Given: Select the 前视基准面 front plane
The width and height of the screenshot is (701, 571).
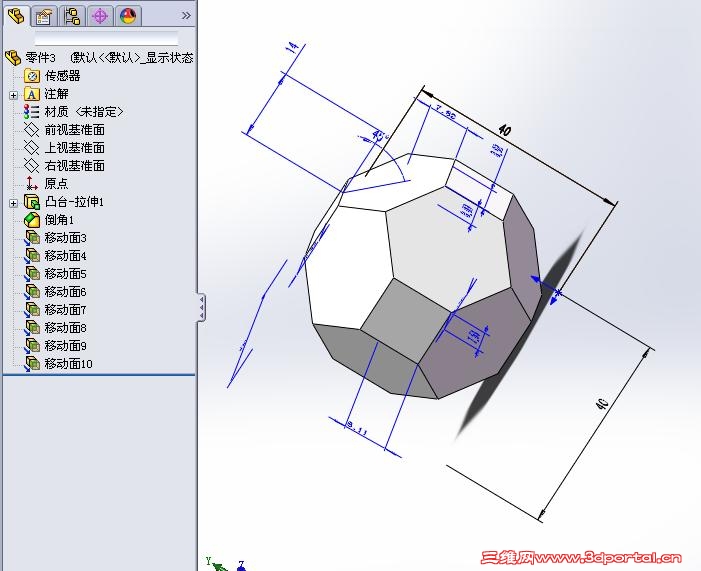Looking at the screenshot, I should tap(75, 130).
